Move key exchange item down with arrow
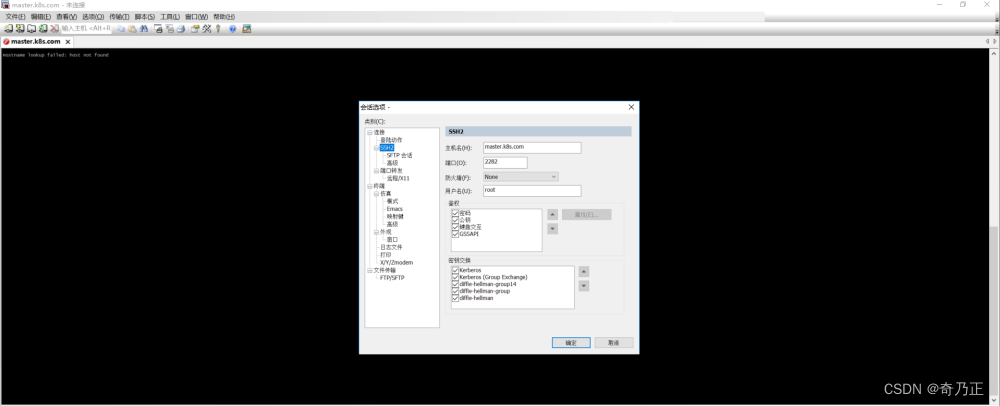Viewport: 1000px width, 406px height. (x=584, y=286)
